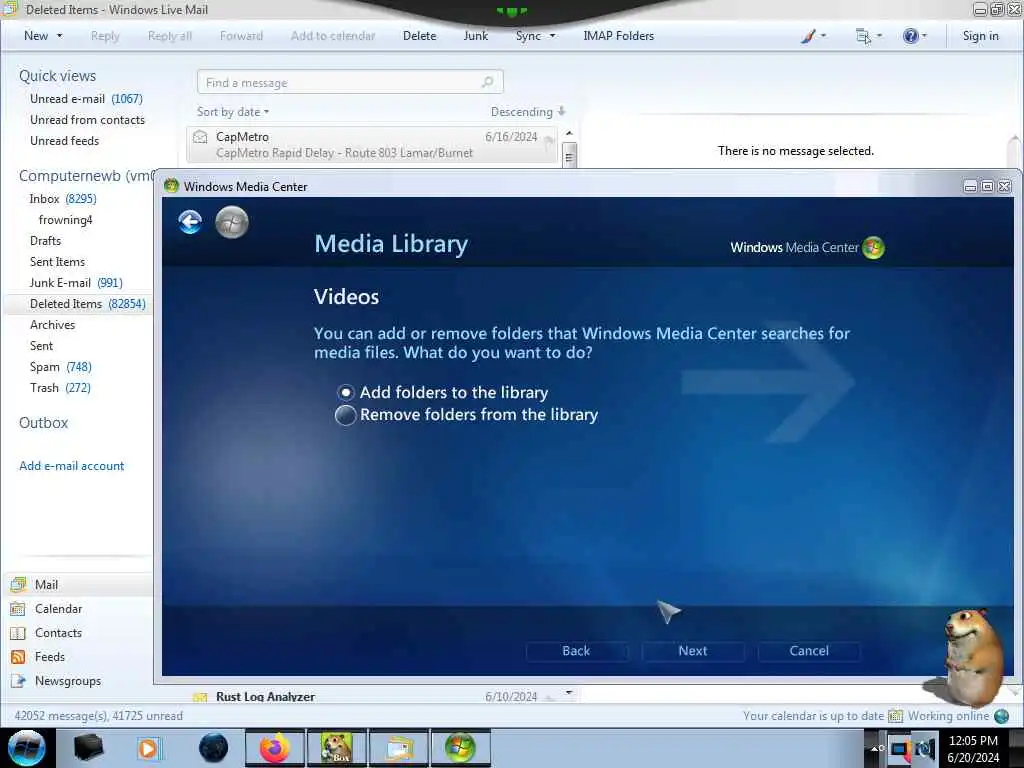Click the Back button in Media Center
This screenshot has height=768, width=1024.
pyautogui.click(x=576, y=651)
